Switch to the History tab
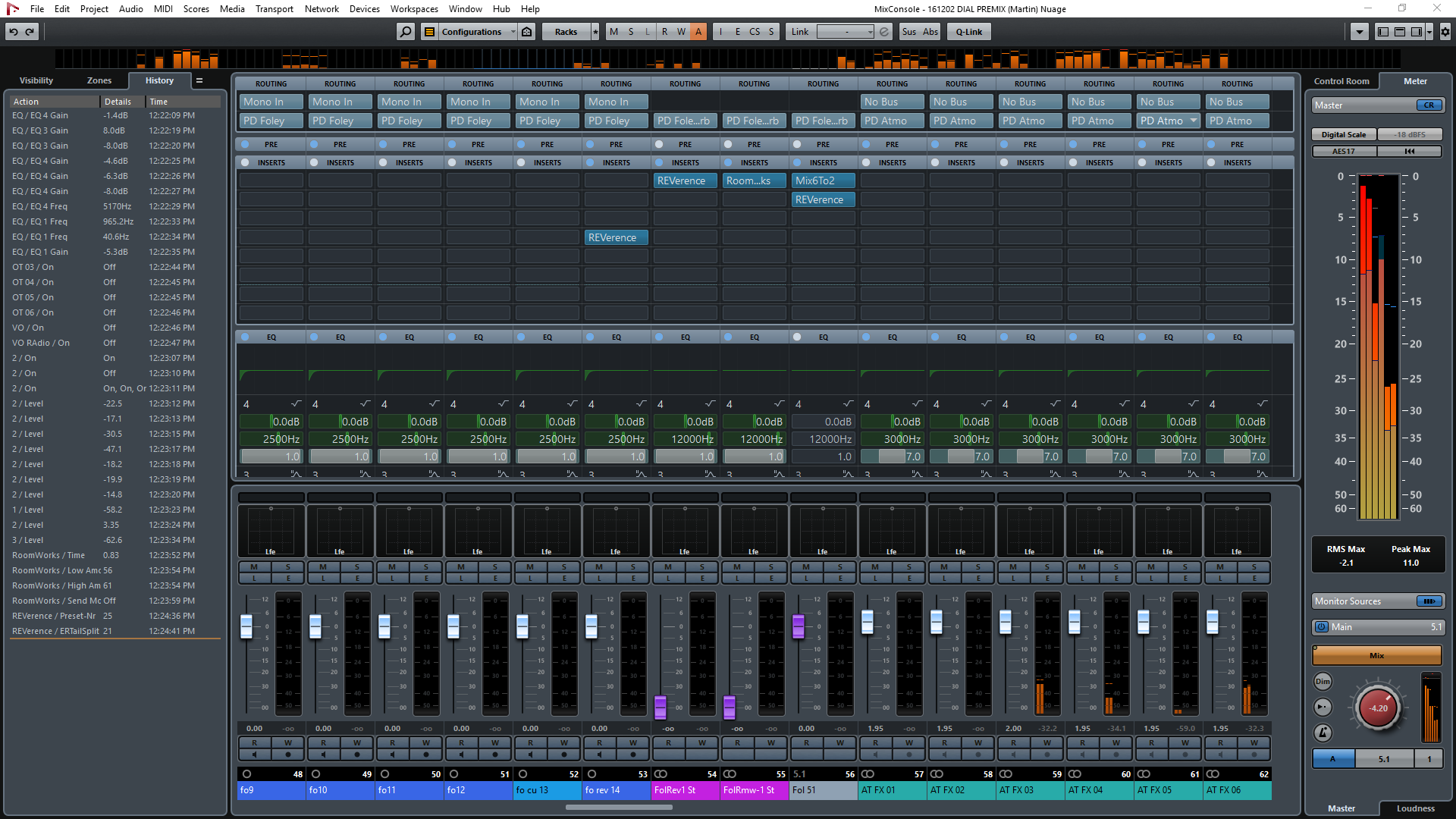The height and width of the screenshot is (819, 1456). [158, 80]
